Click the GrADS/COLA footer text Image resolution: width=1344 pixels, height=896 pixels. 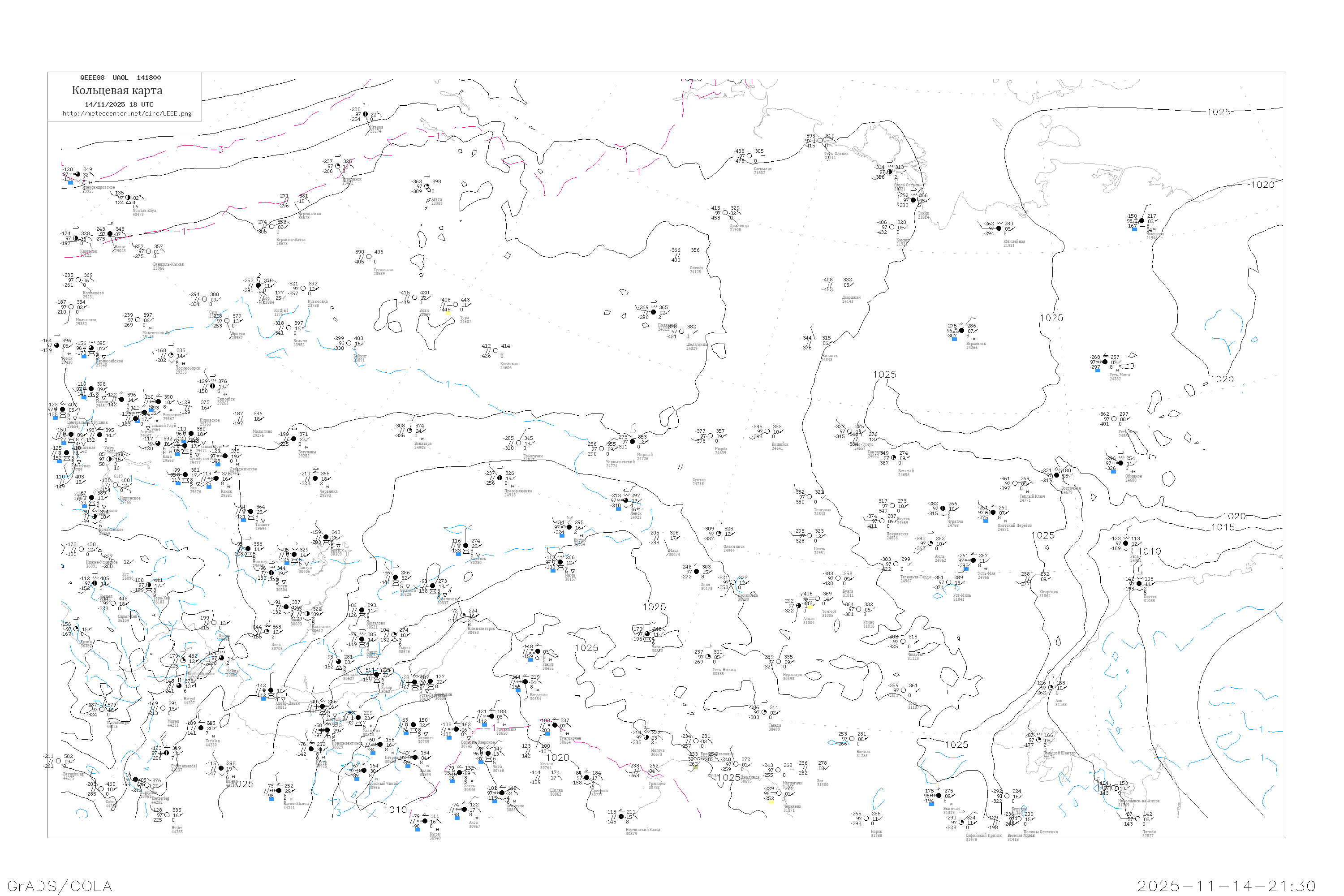(x=60, y=886)
